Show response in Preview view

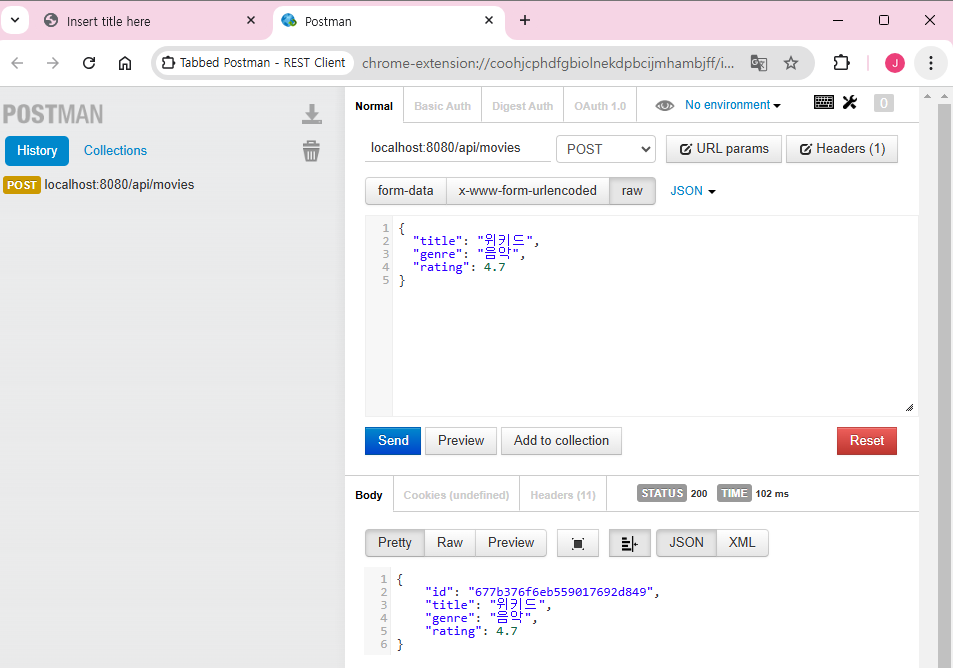pos(511,543)
